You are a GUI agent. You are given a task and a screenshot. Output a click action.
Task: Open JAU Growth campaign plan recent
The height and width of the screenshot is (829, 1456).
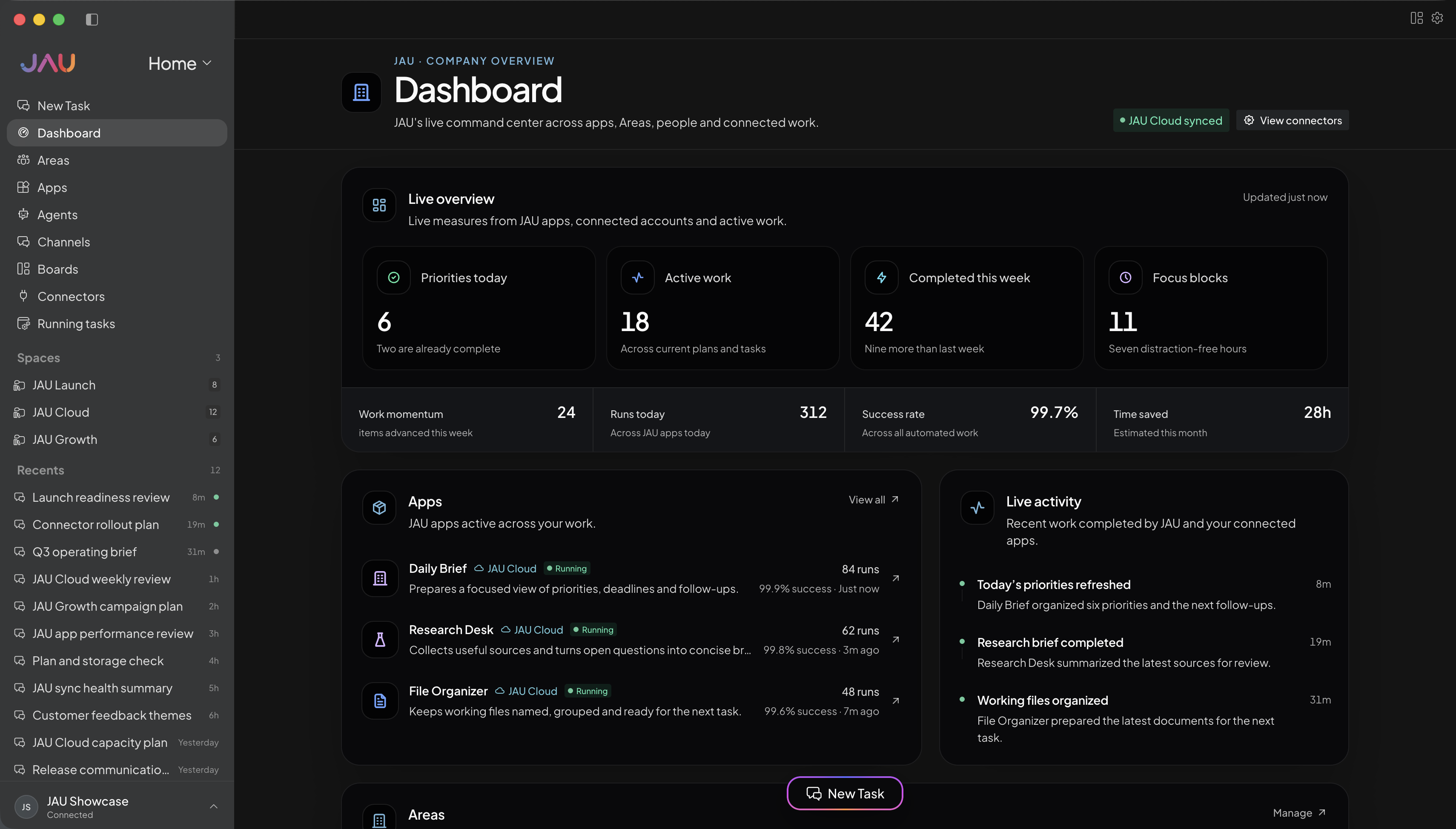[117, 606]
